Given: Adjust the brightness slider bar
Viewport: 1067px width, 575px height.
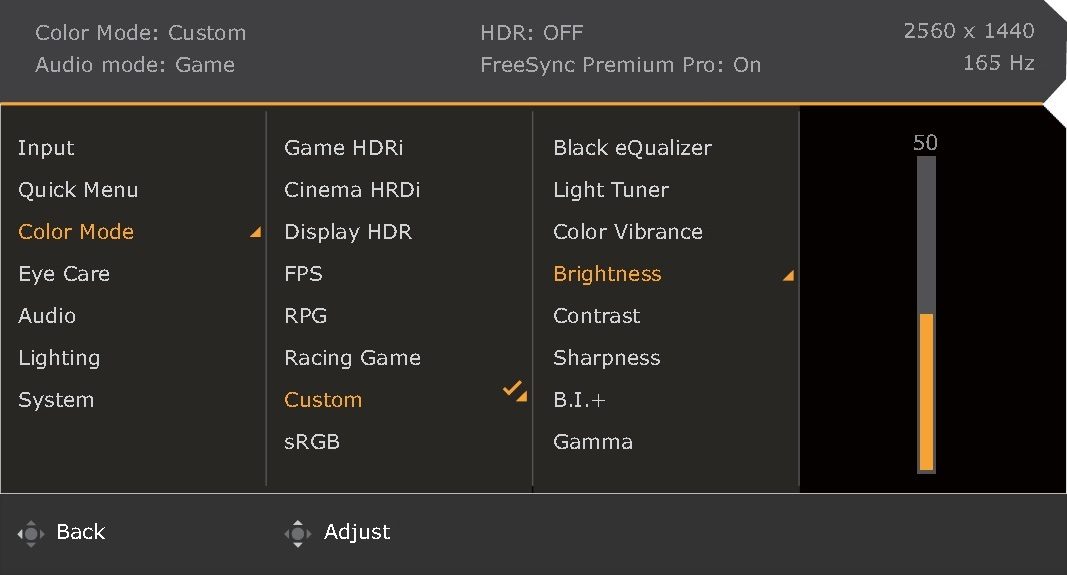Looking at the screenshot, I should (x=926, y=314).
